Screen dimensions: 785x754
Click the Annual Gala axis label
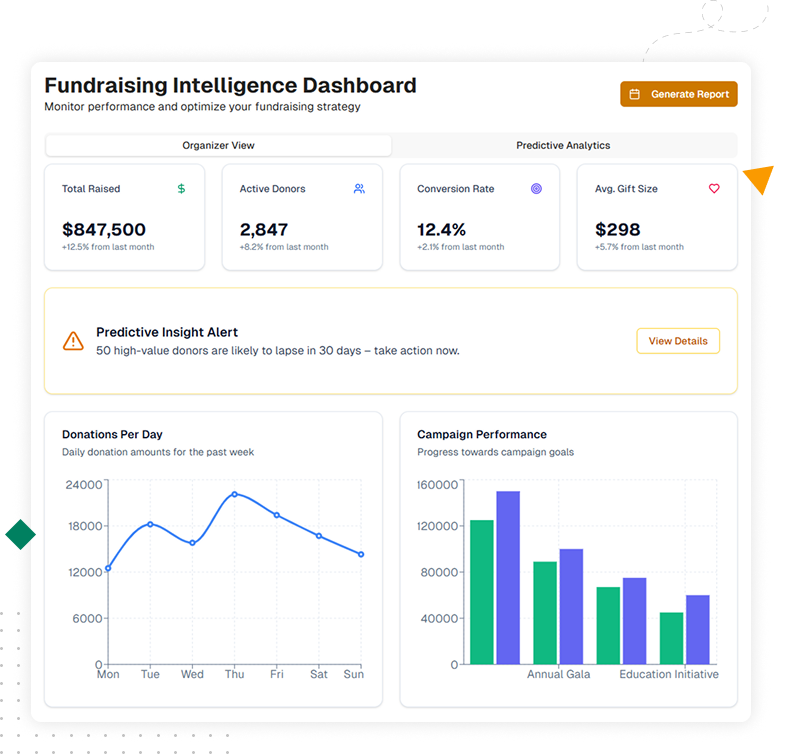558,674
